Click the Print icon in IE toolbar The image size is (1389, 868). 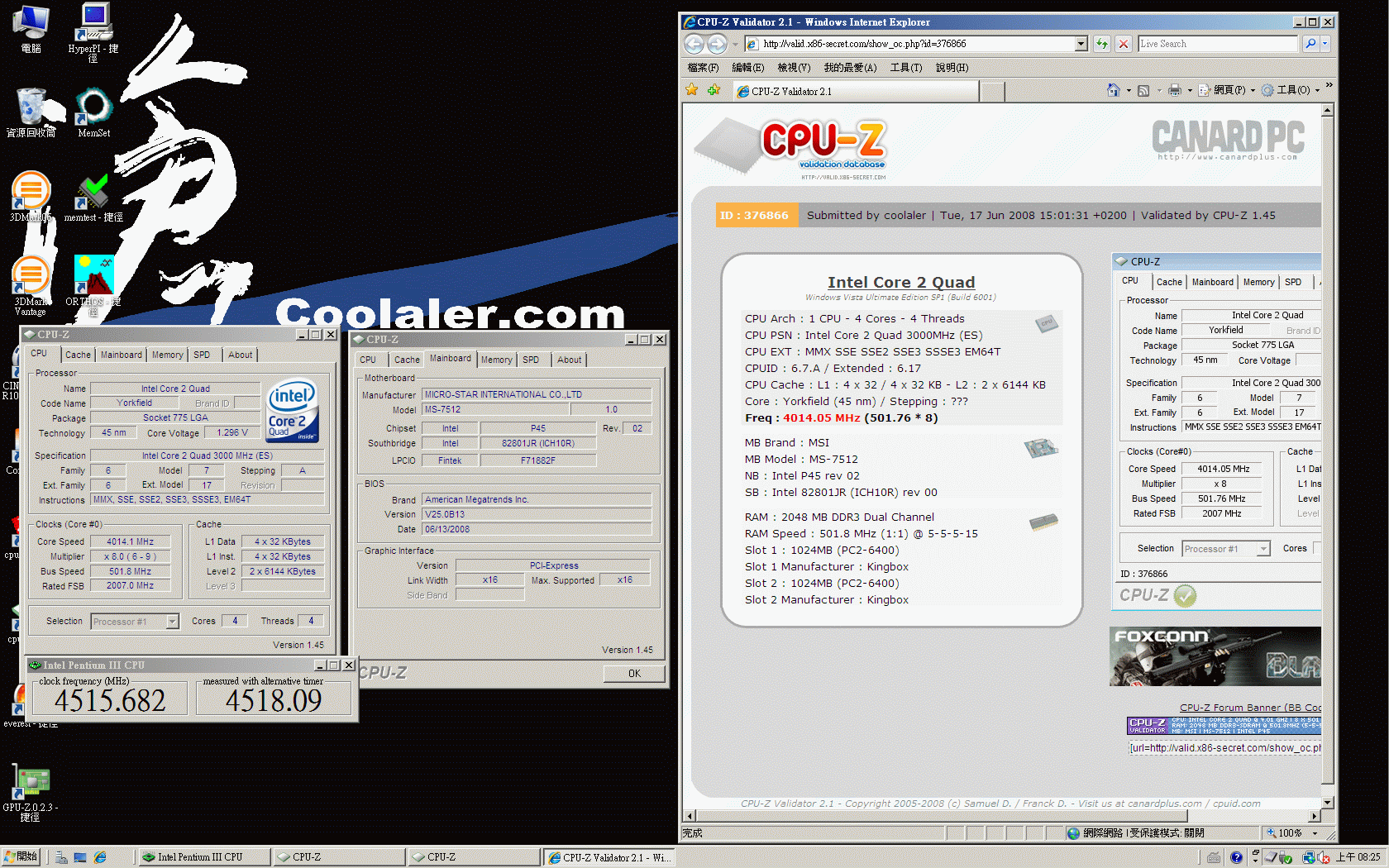point(1174,90)
